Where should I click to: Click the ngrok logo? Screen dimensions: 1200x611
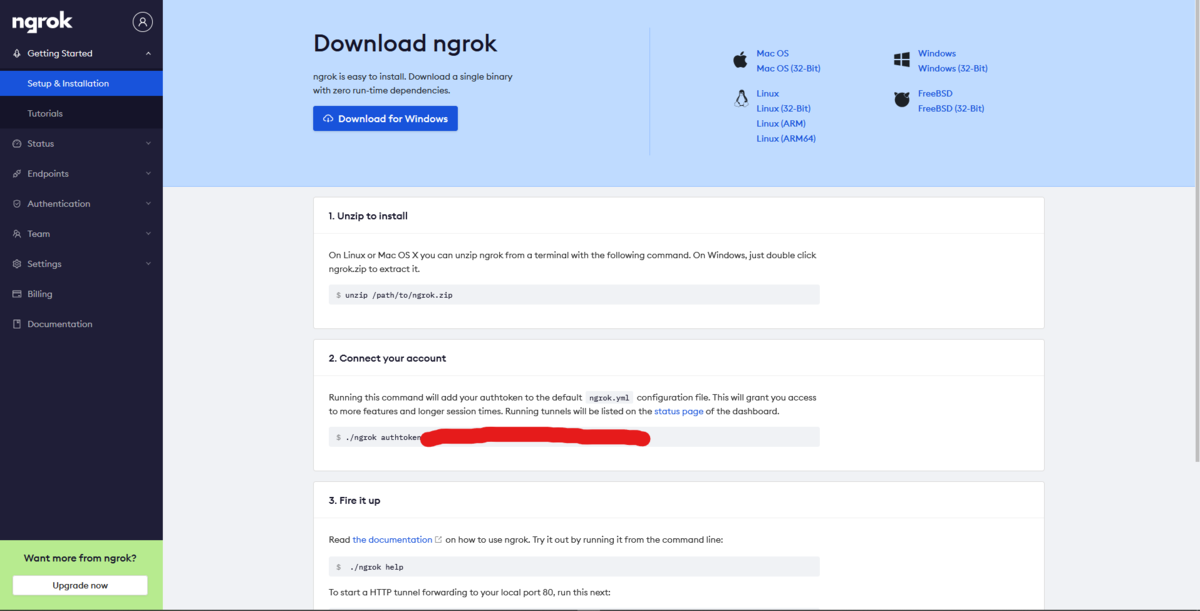tap(42, 22)
